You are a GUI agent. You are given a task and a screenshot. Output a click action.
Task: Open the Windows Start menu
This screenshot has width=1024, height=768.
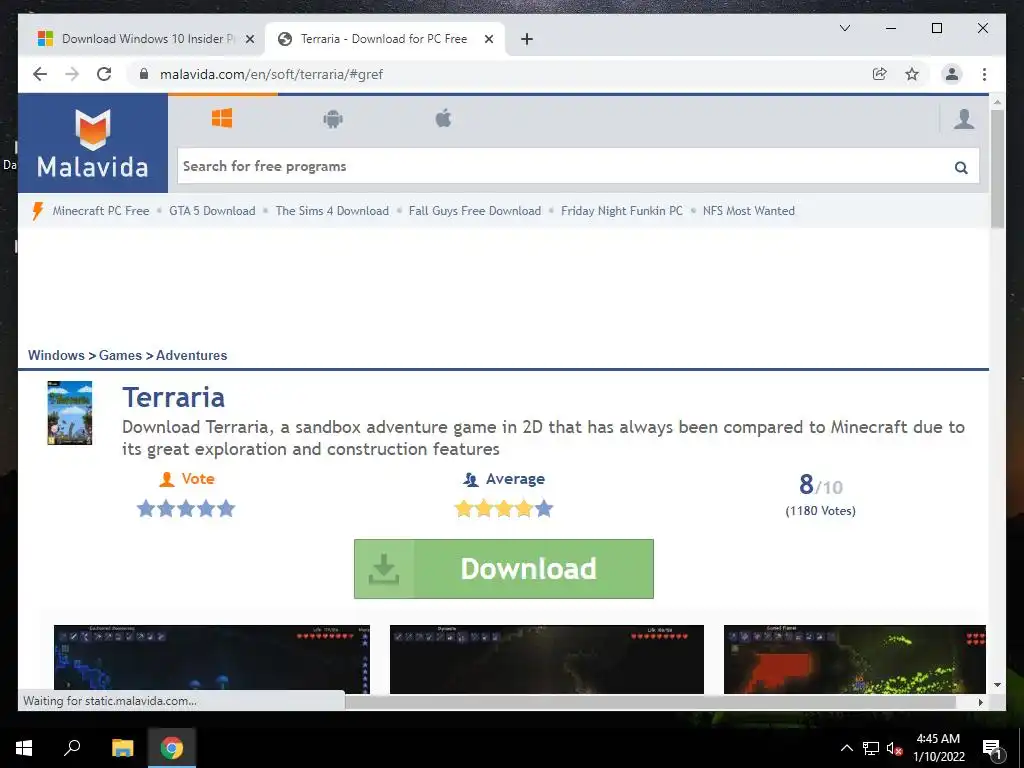24,748
